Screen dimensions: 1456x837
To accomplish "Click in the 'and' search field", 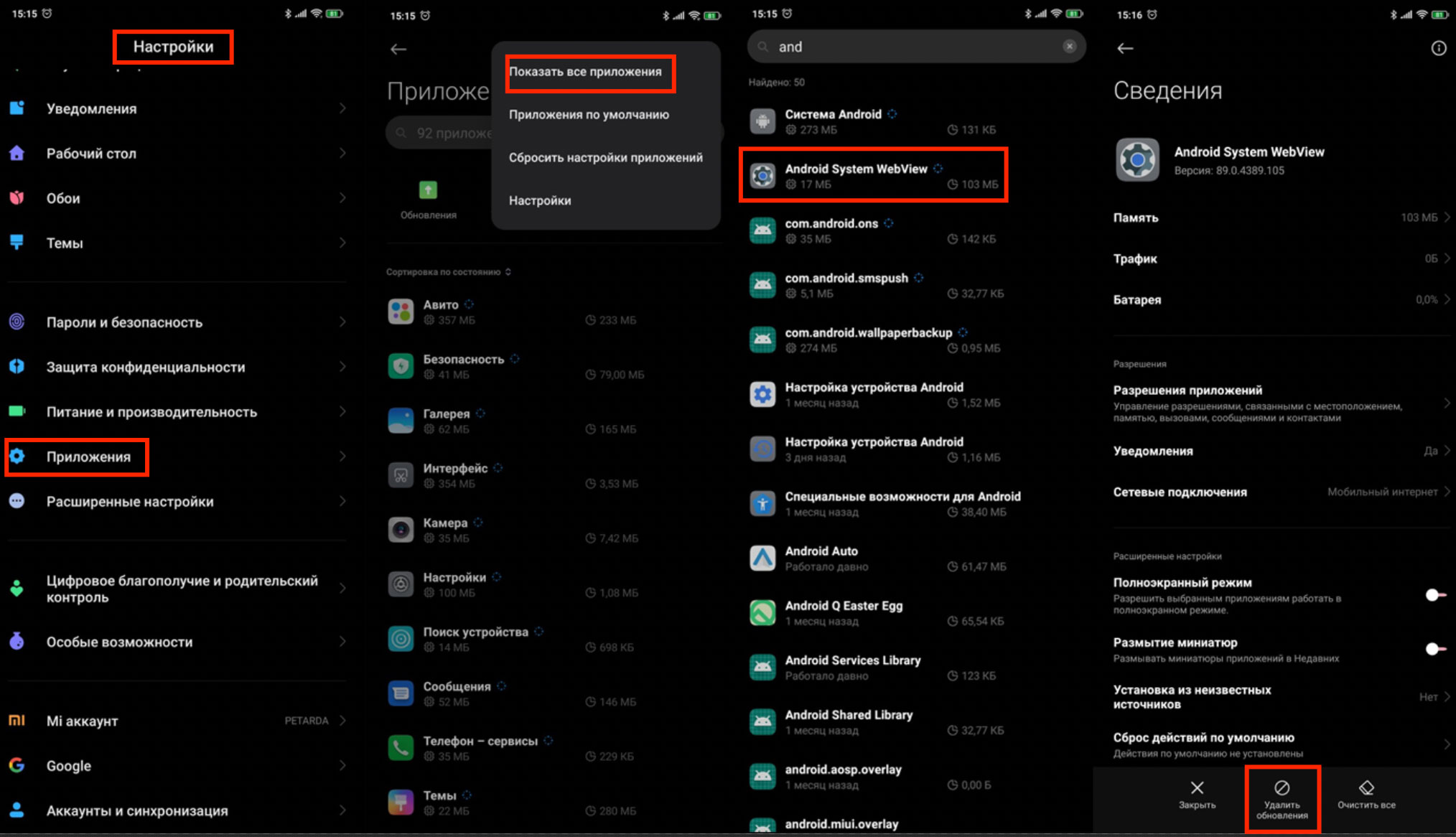I will tap(916, 47).
